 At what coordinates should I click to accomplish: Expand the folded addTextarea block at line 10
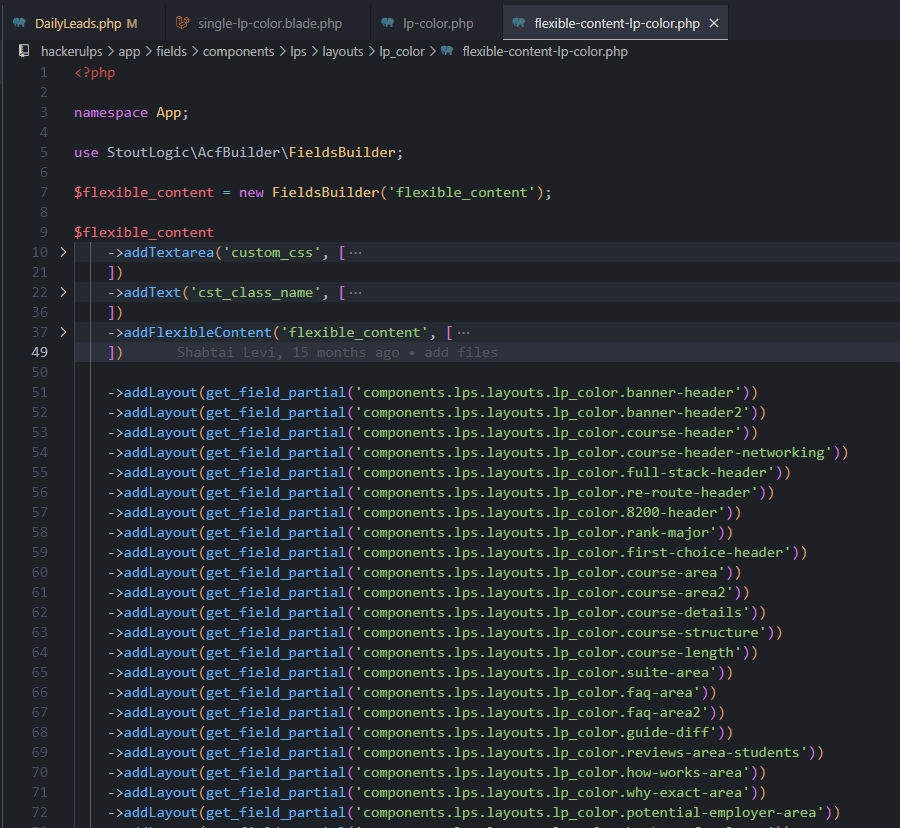click(x=63, y=252)
